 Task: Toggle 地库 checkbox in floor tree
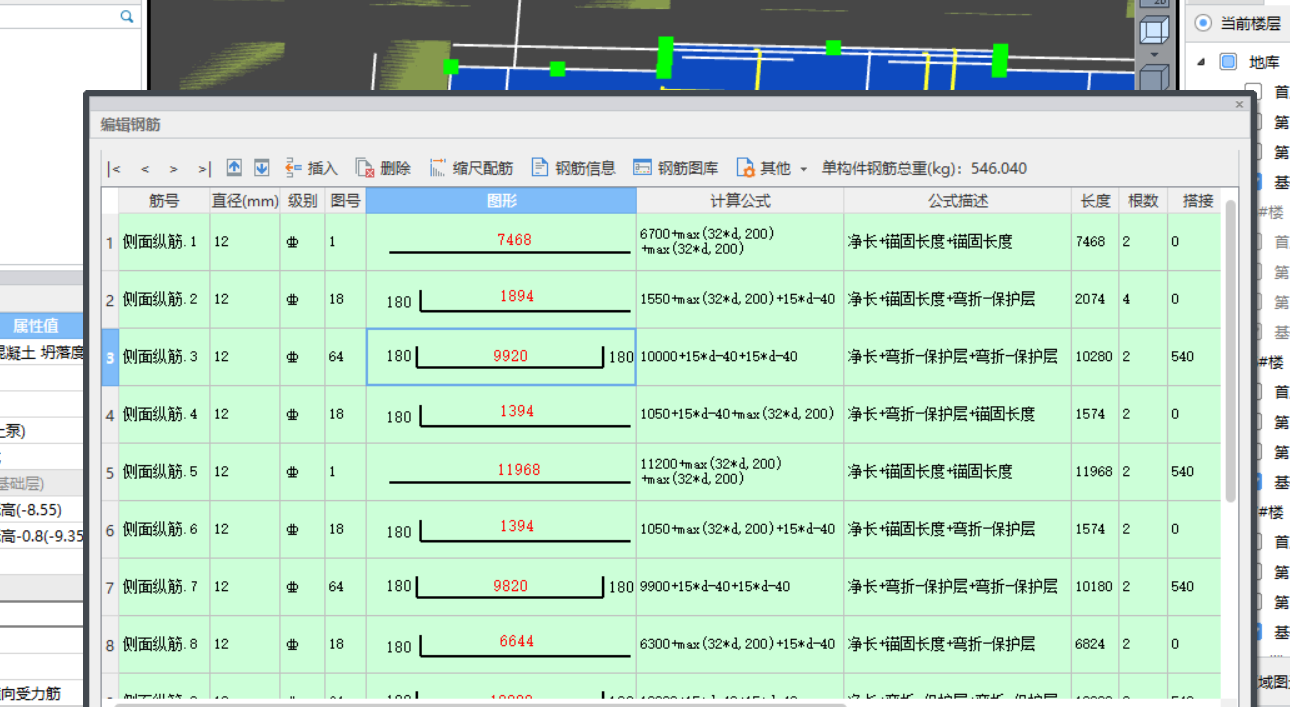tap(1228, 62)
